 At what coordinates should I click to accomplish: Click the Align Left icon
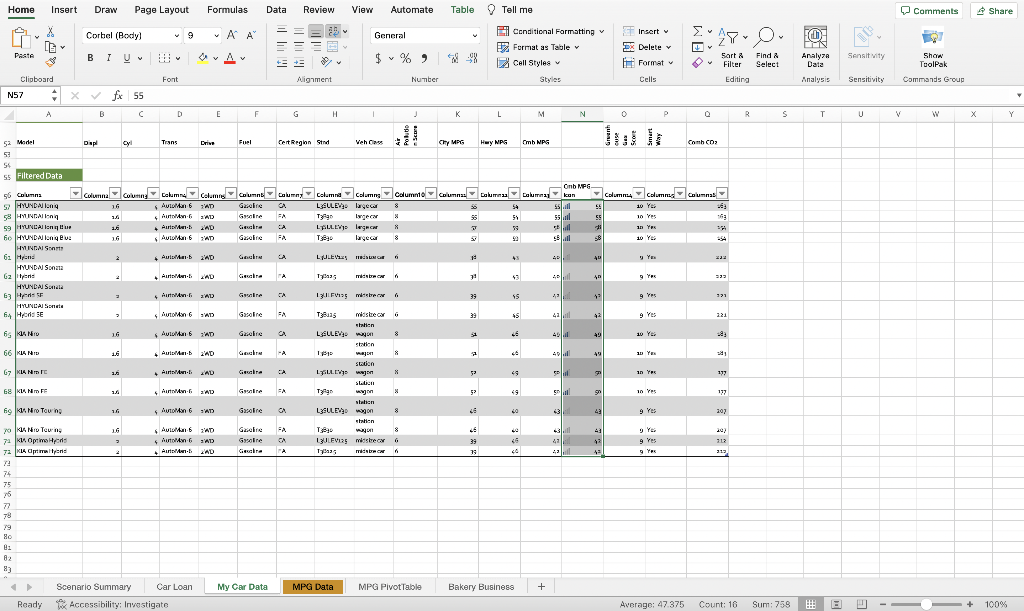pyautogui.click(x=281, y=46)
